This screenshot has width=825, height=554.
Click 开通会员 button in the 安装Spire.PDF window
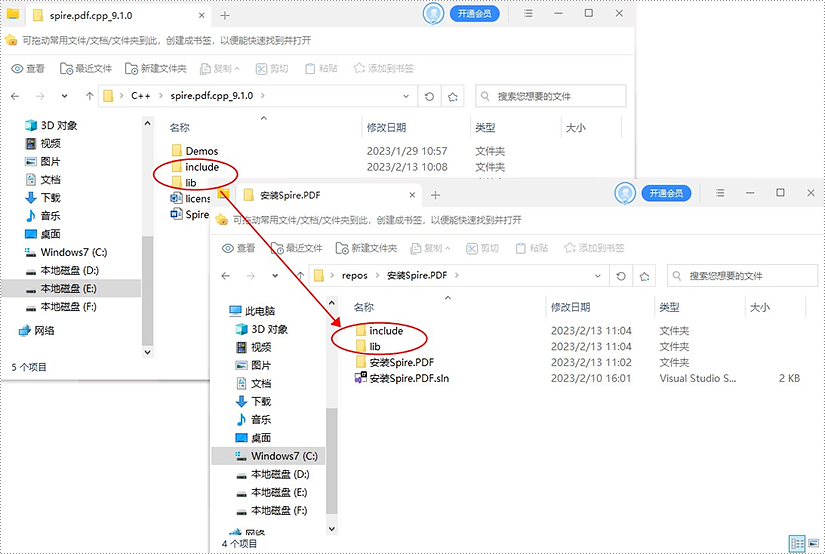tap(666, 193)
